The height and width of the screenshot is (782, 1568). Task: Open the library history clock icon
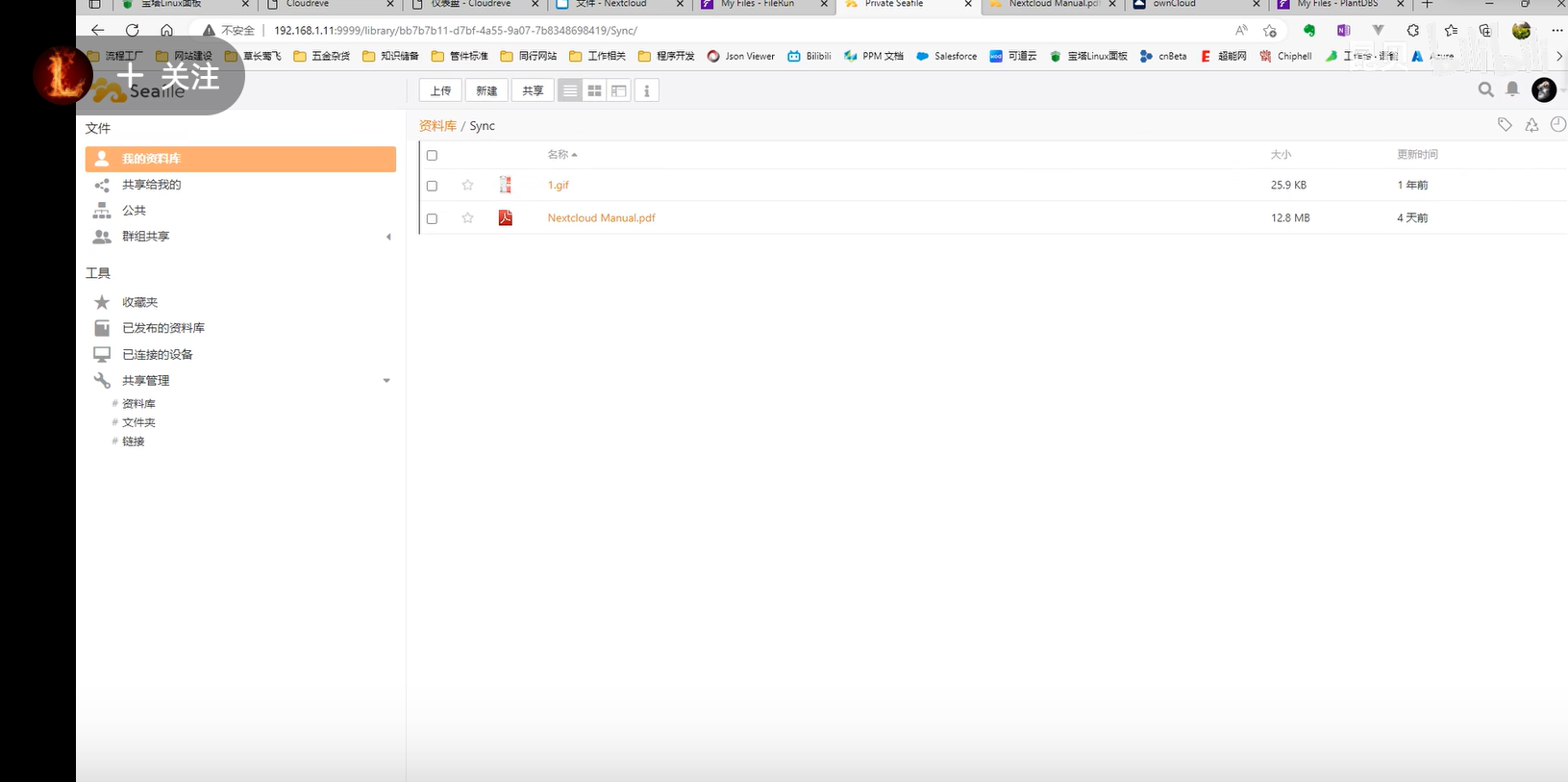(x=1558, y=124)
